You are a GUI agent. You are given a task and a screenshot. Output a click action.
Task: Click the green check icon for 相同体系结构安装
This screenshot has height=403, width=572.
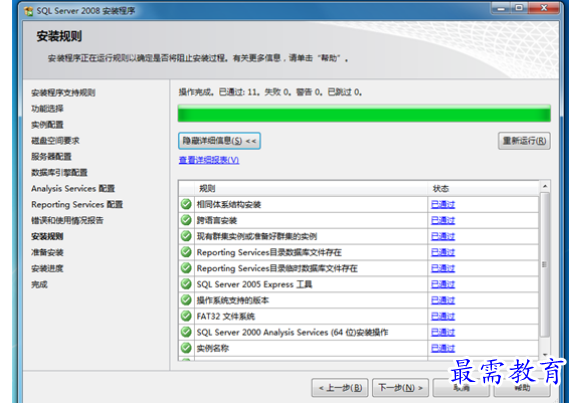[186, 204]
